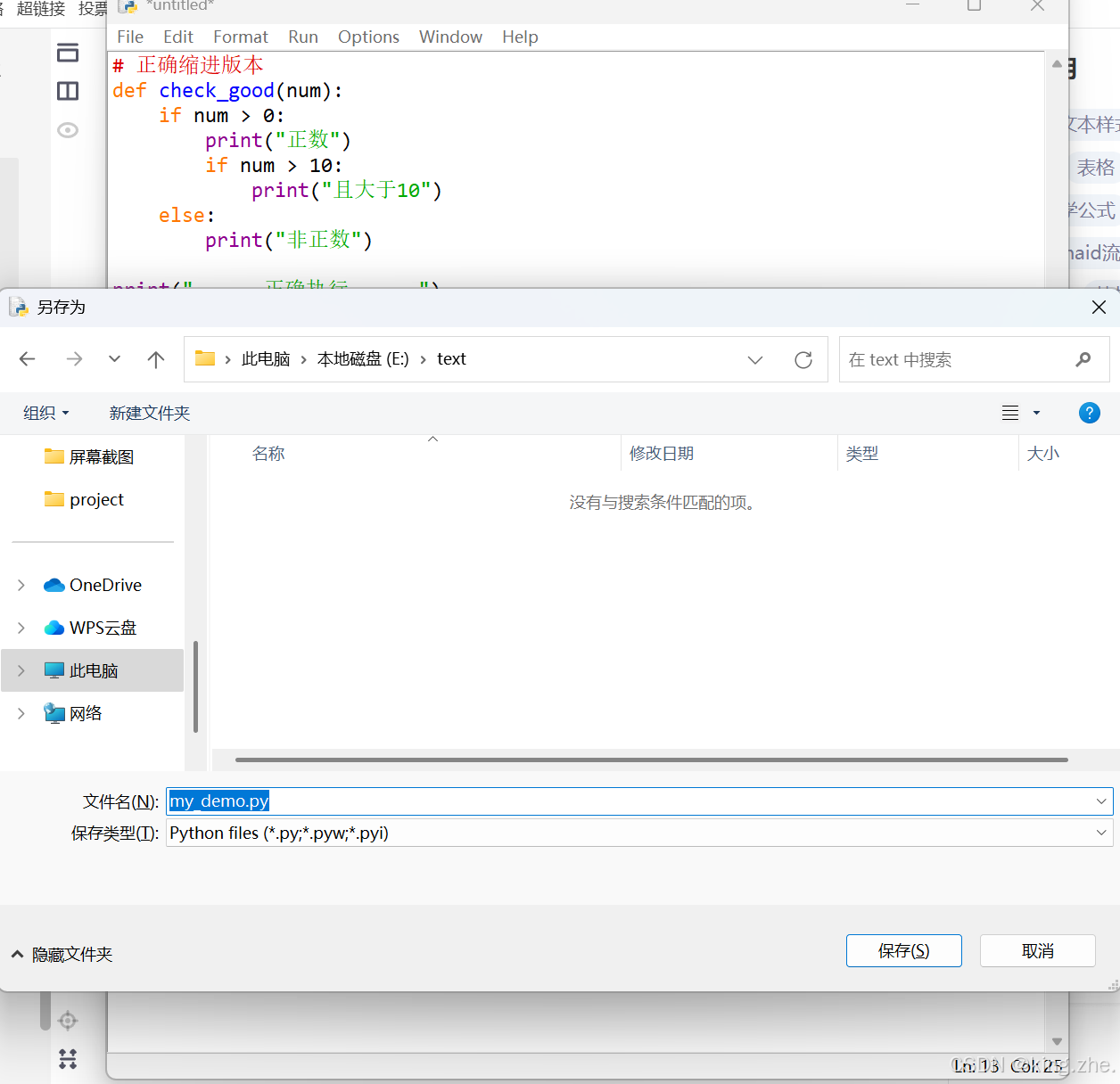Refresh the text folder view
This screenshot has width=1120, height=1084.
click(803, 360)
